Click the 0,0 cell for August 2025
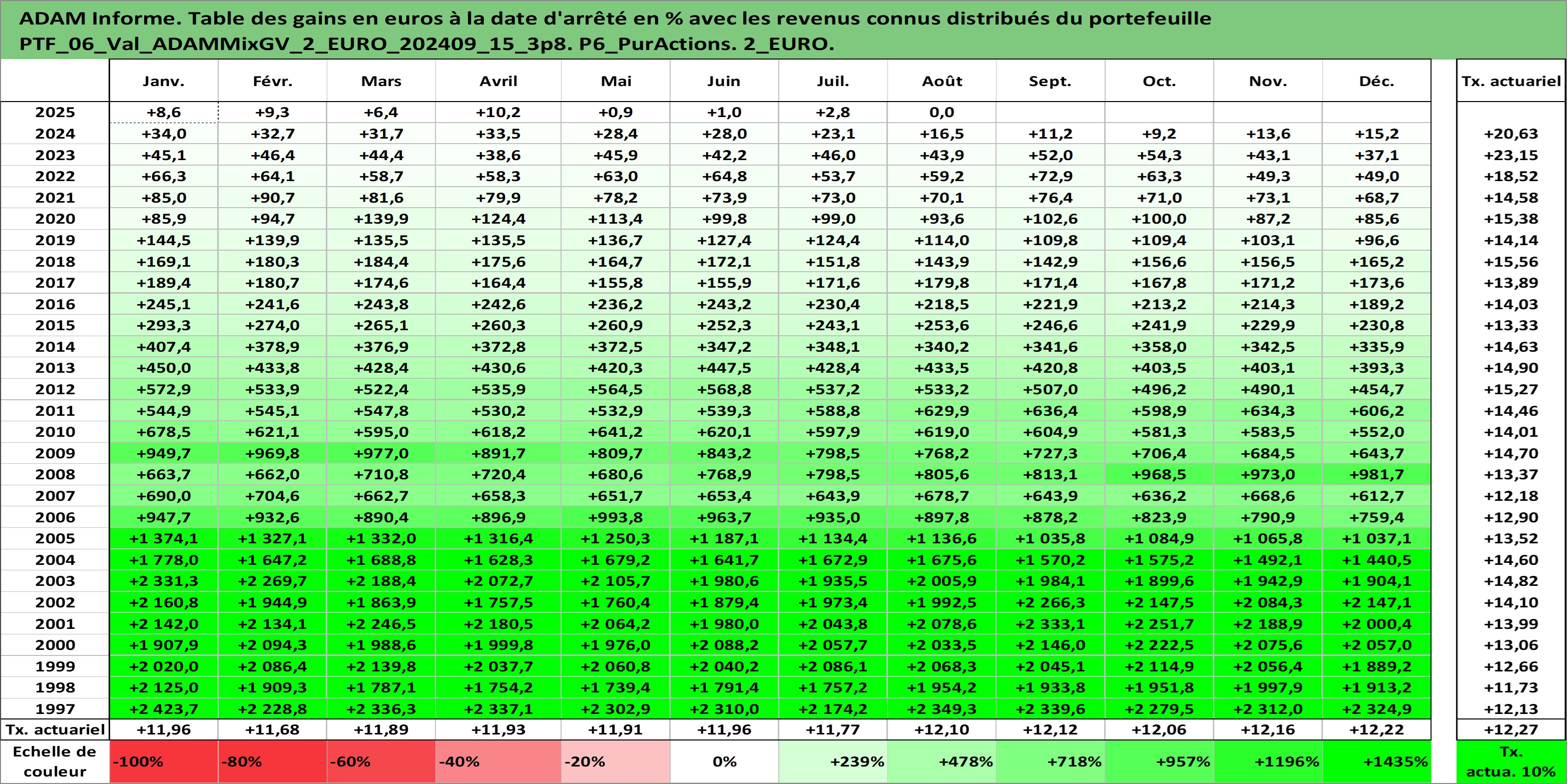The image size is (1567, 784). click(942, 112)
